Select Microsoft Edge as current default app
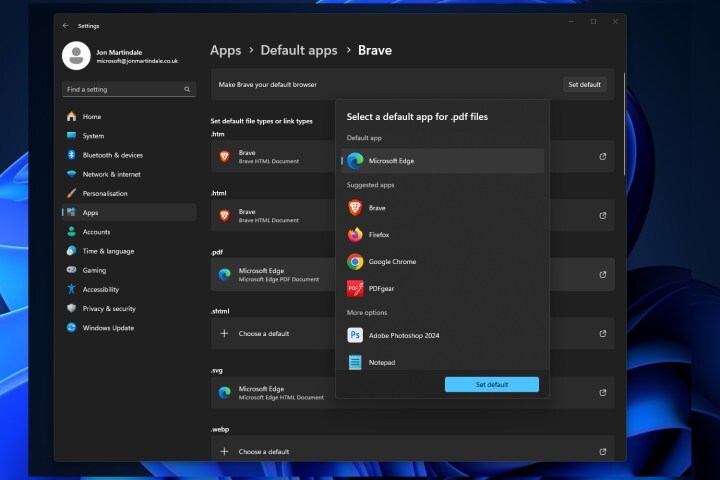 point(443,161)
